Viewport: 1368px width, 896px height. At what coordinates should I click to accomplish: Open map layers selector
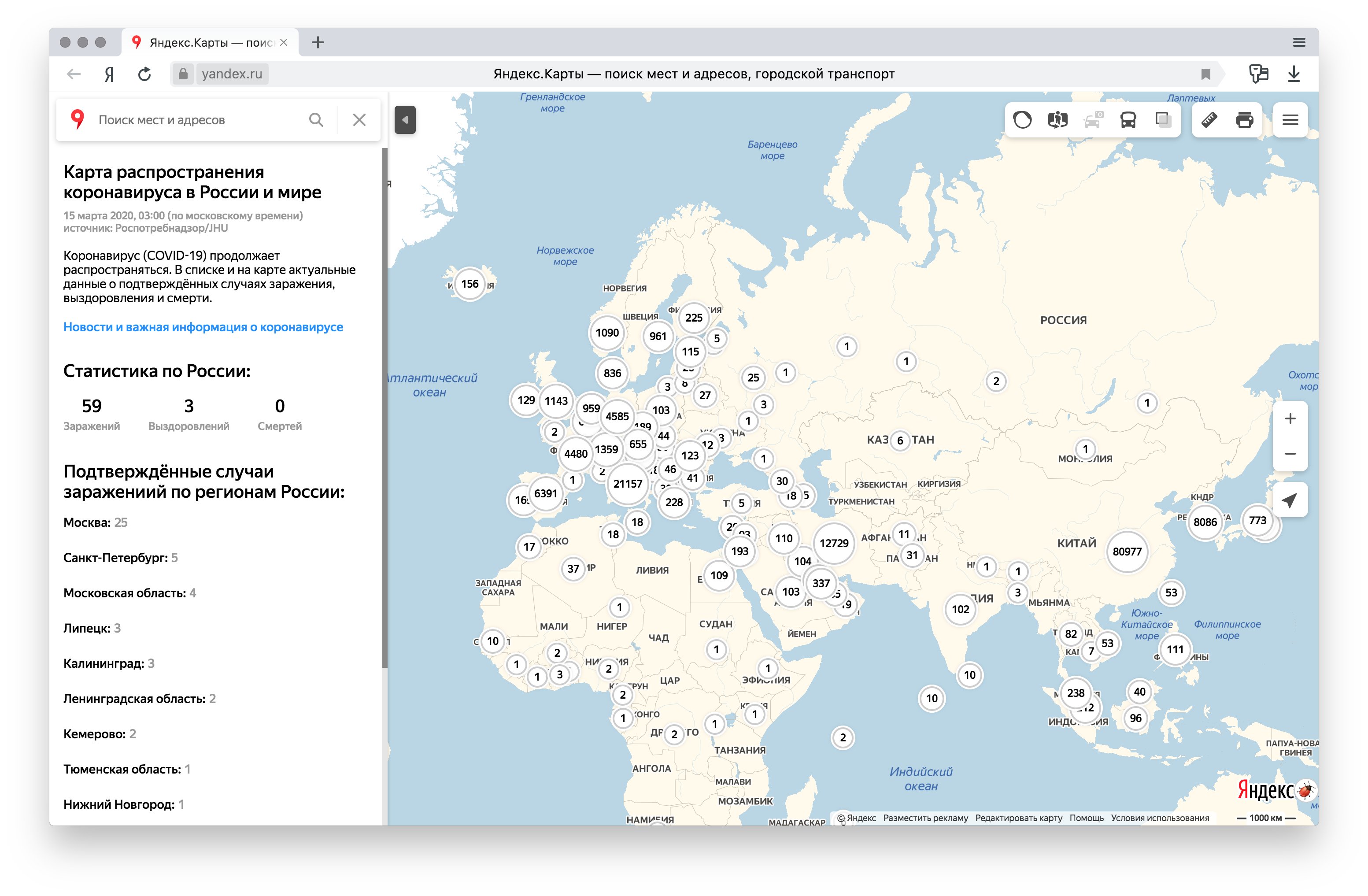point(1163,119)
